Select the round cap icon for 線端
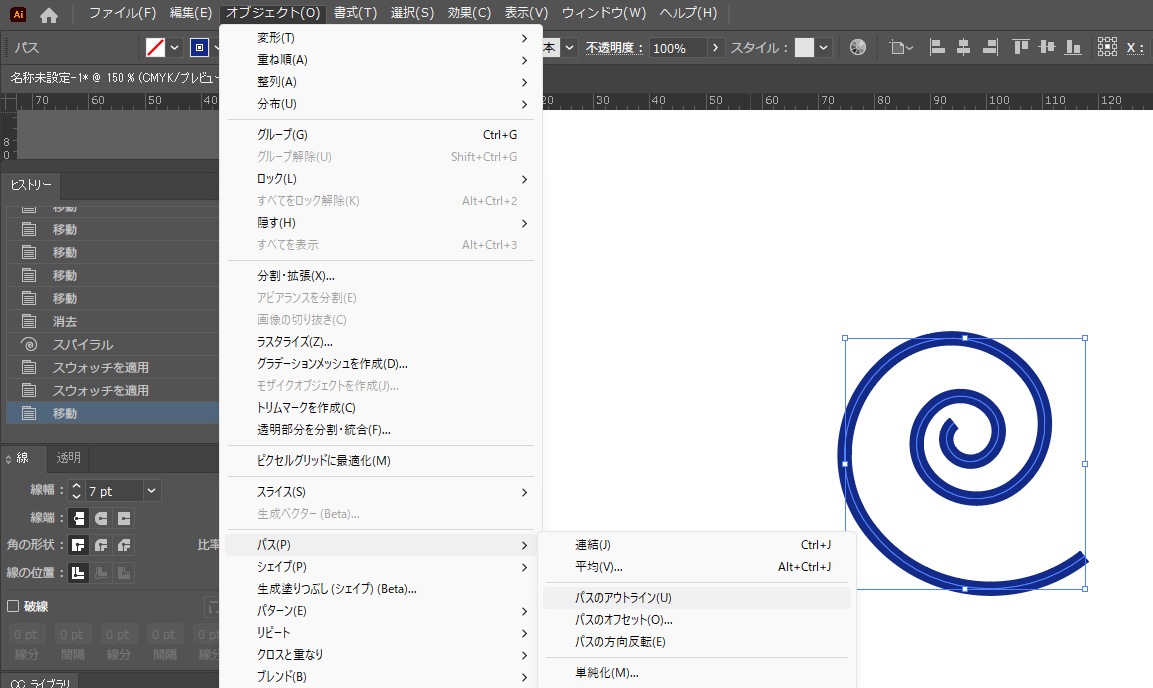The width and height of the screenshot is (1153, 688). pyautogui.click(x=101, y=518)
